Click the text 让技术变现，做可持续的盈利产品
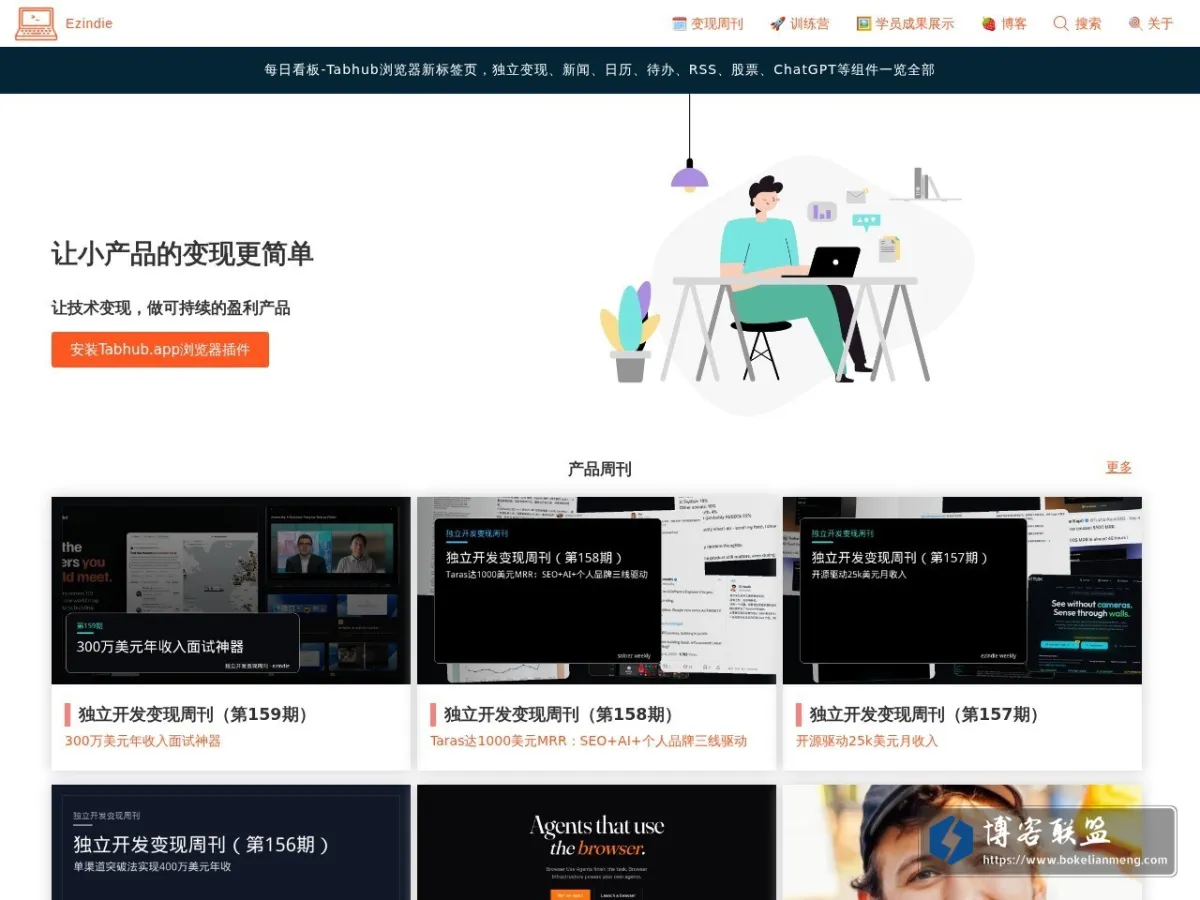 tap(171, 308)
